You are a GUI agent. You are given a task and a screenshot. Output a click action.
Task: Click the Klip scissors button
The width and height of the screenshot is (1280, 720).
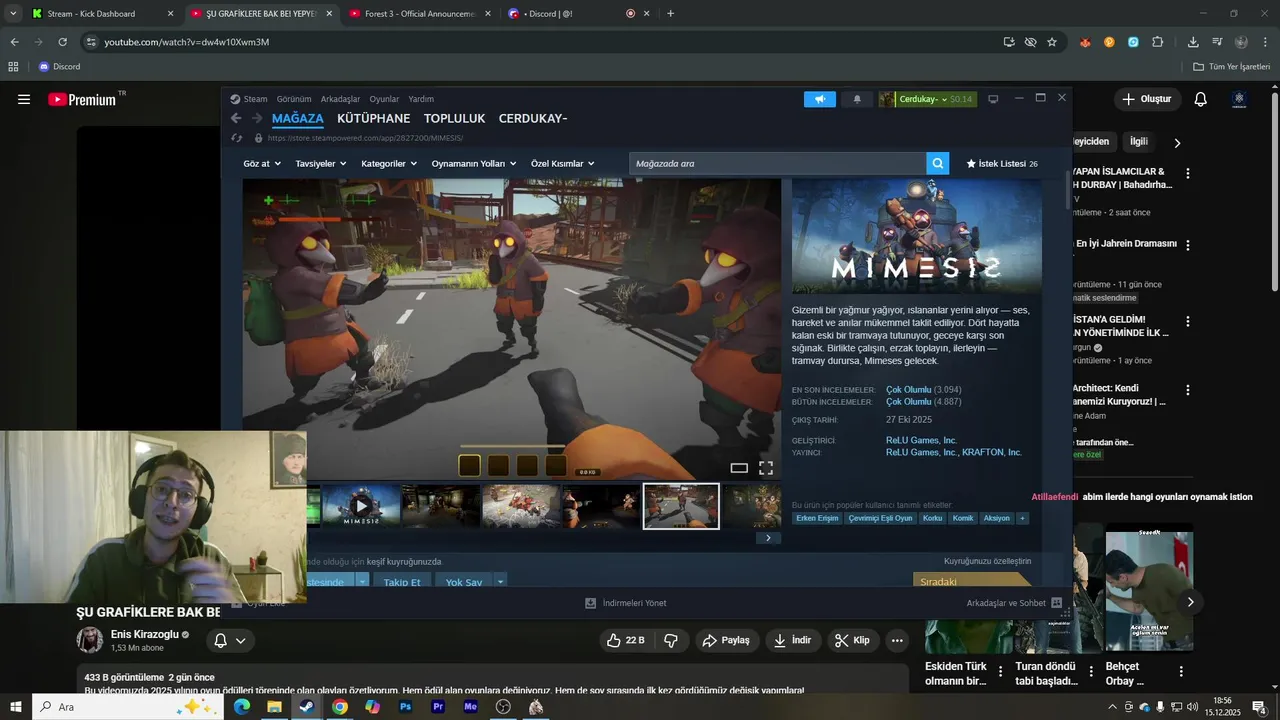click(x=852, y=640)
